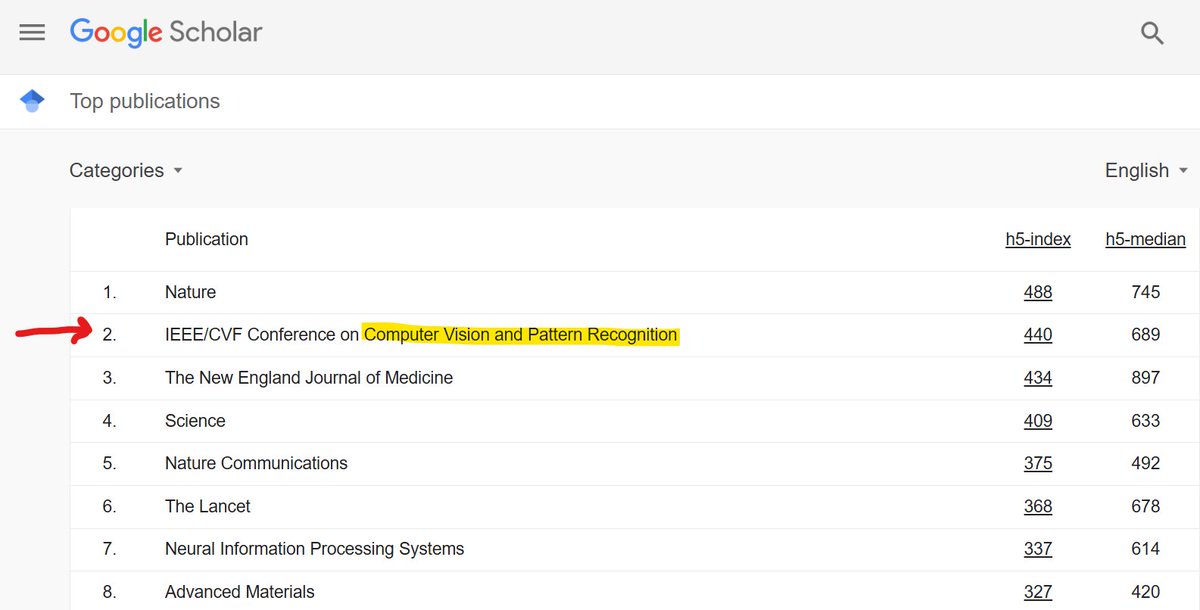Open Science h5-index 409 link
The height and width of the screenshot is (610, 1200).
click(1038, 421)
